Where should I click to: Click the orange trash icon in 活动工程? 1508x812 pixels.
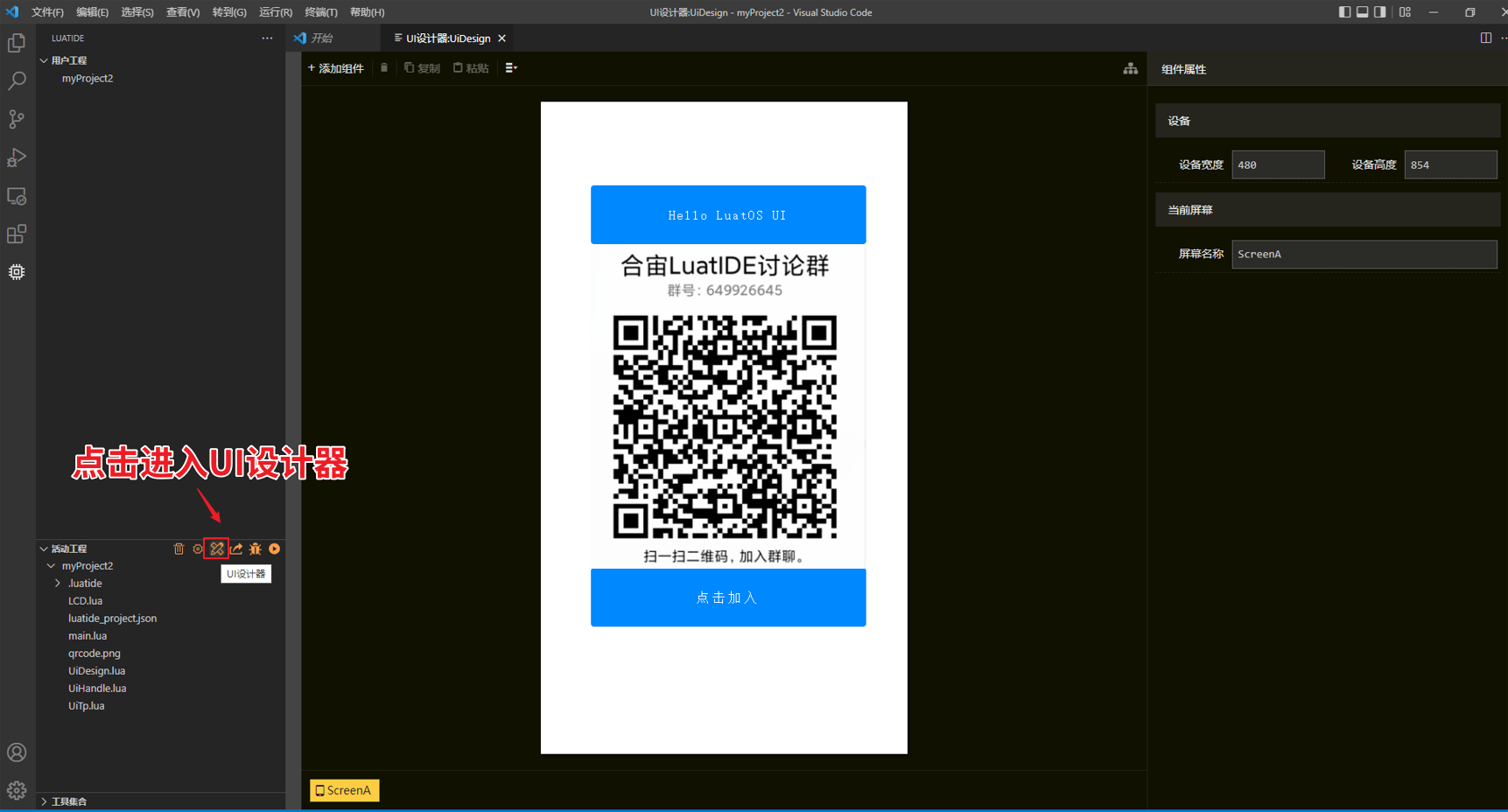tap(179, 549)
